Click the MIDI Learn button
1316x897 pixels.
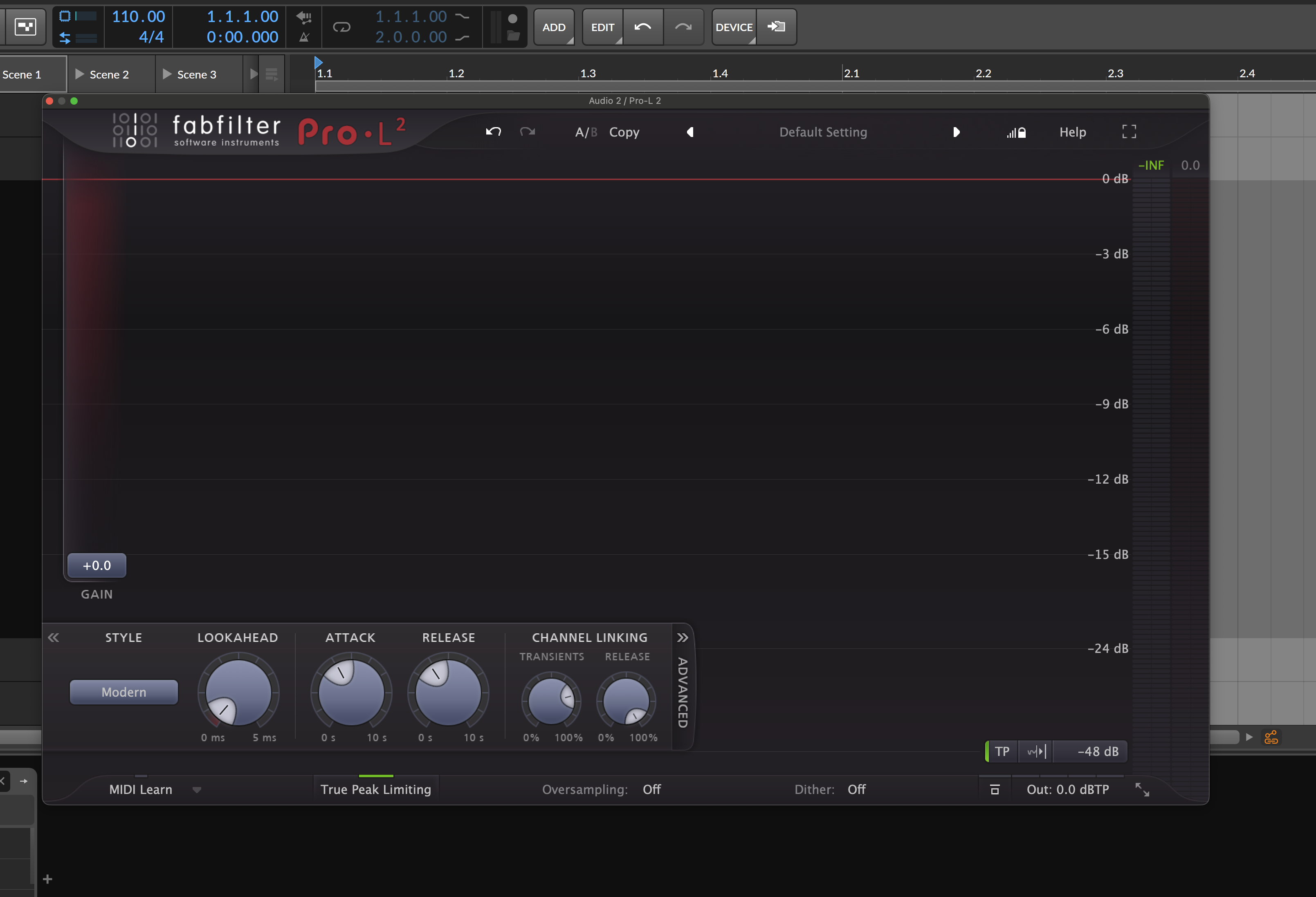pos(140,789)
